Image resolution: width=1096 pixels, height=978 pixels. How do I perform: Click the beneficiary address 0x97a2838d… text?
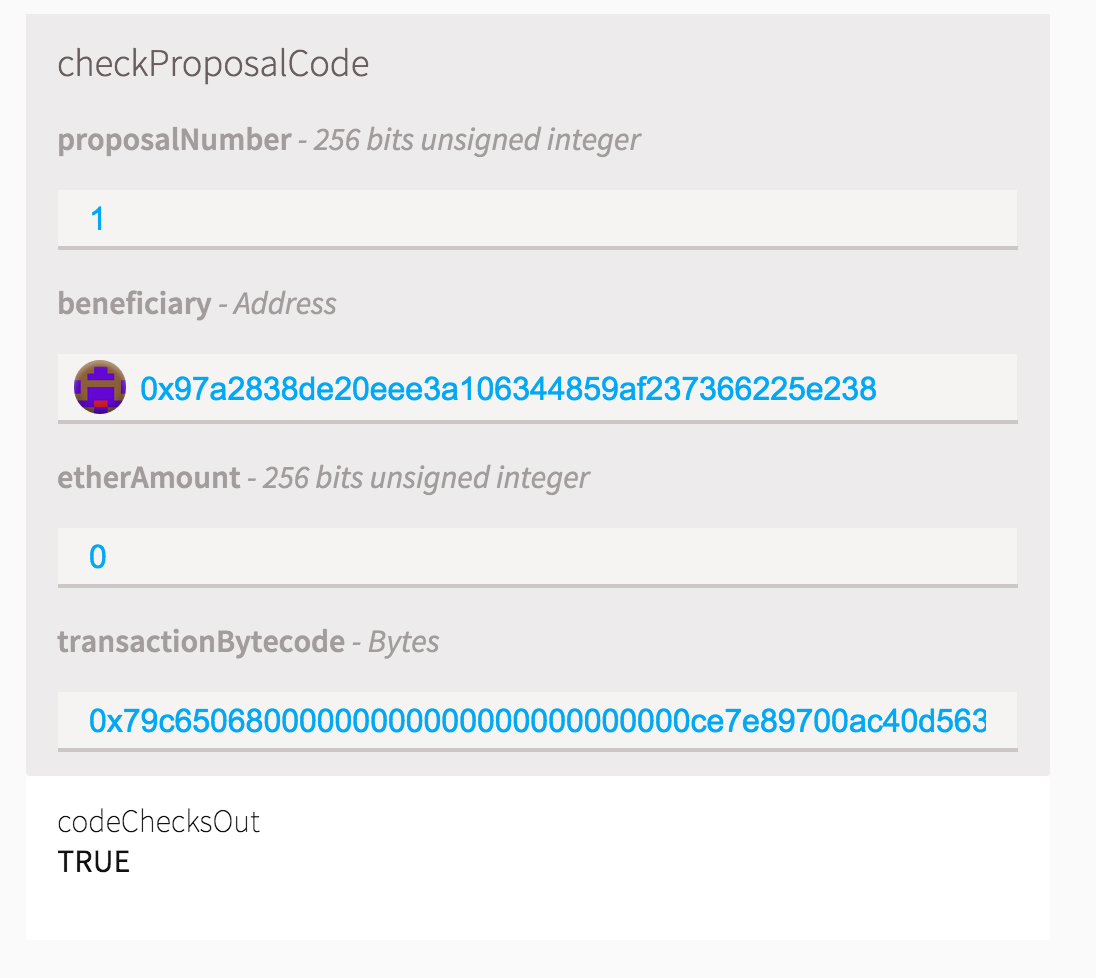(508, 388)
